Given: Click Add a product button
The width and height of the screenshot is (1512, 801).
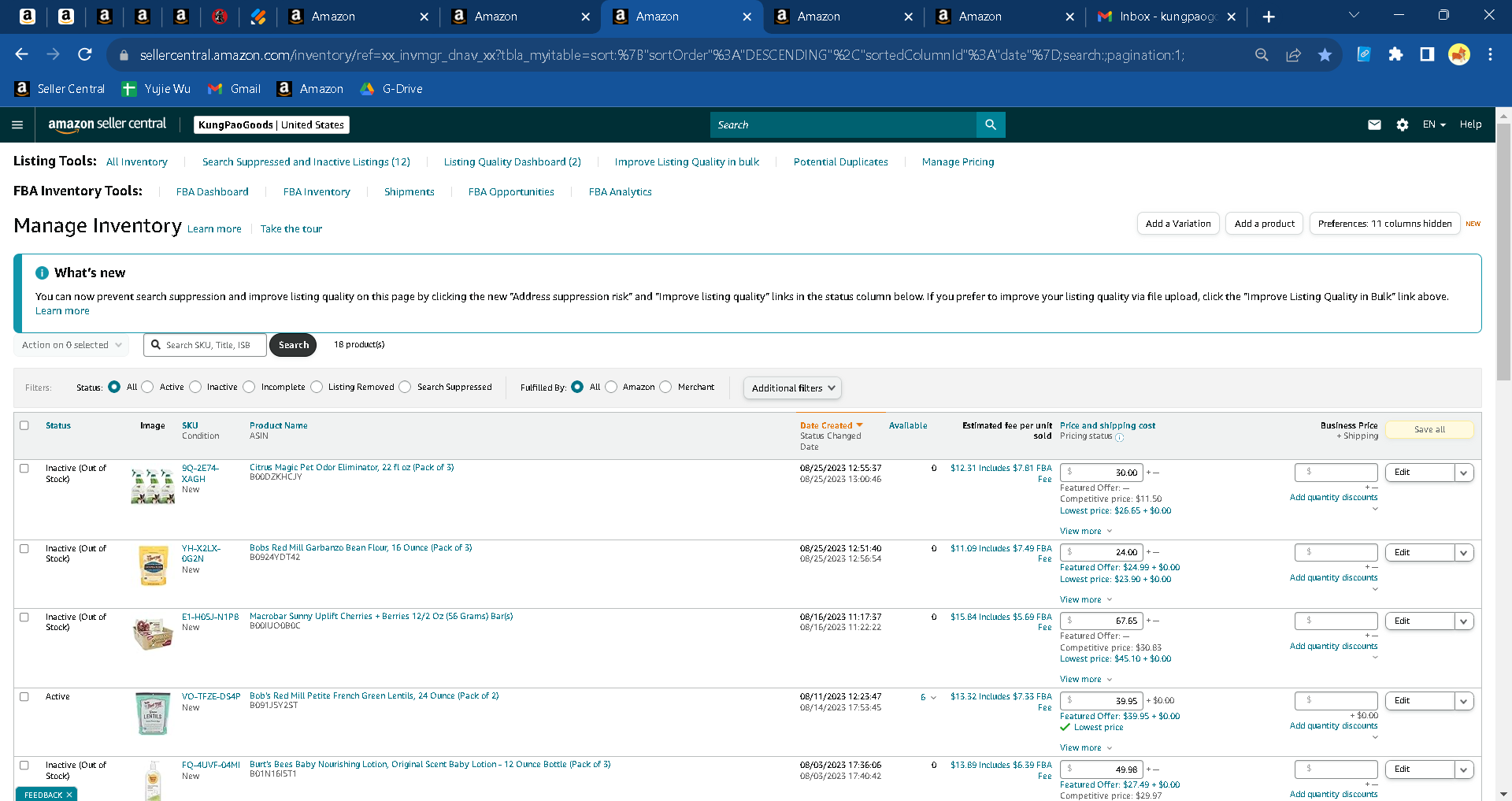Looking at the screenshot, I should (1265, 224).
